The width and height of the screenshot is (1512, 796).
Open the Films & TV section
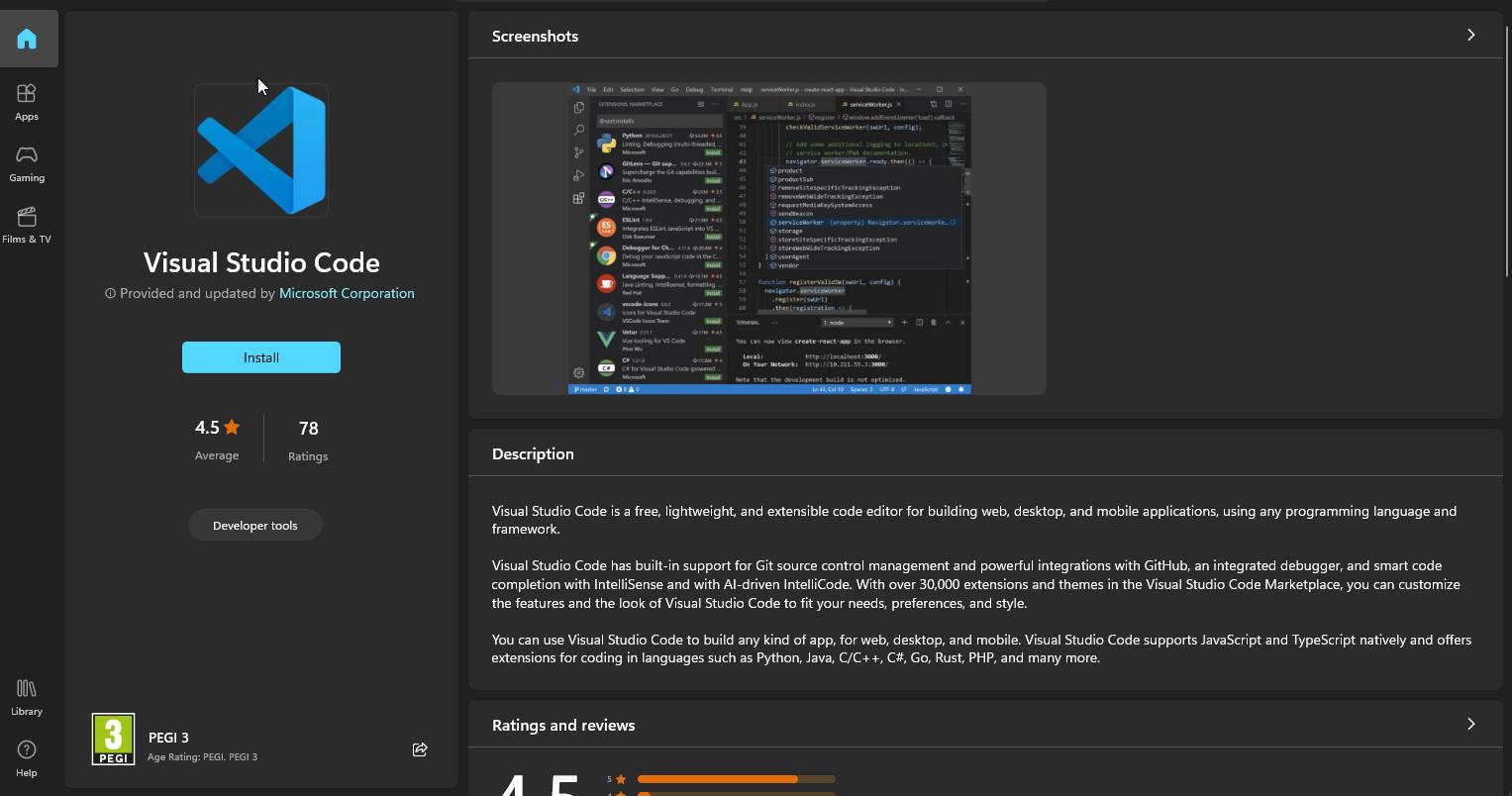pyautogui.click(x=27, y=225)
